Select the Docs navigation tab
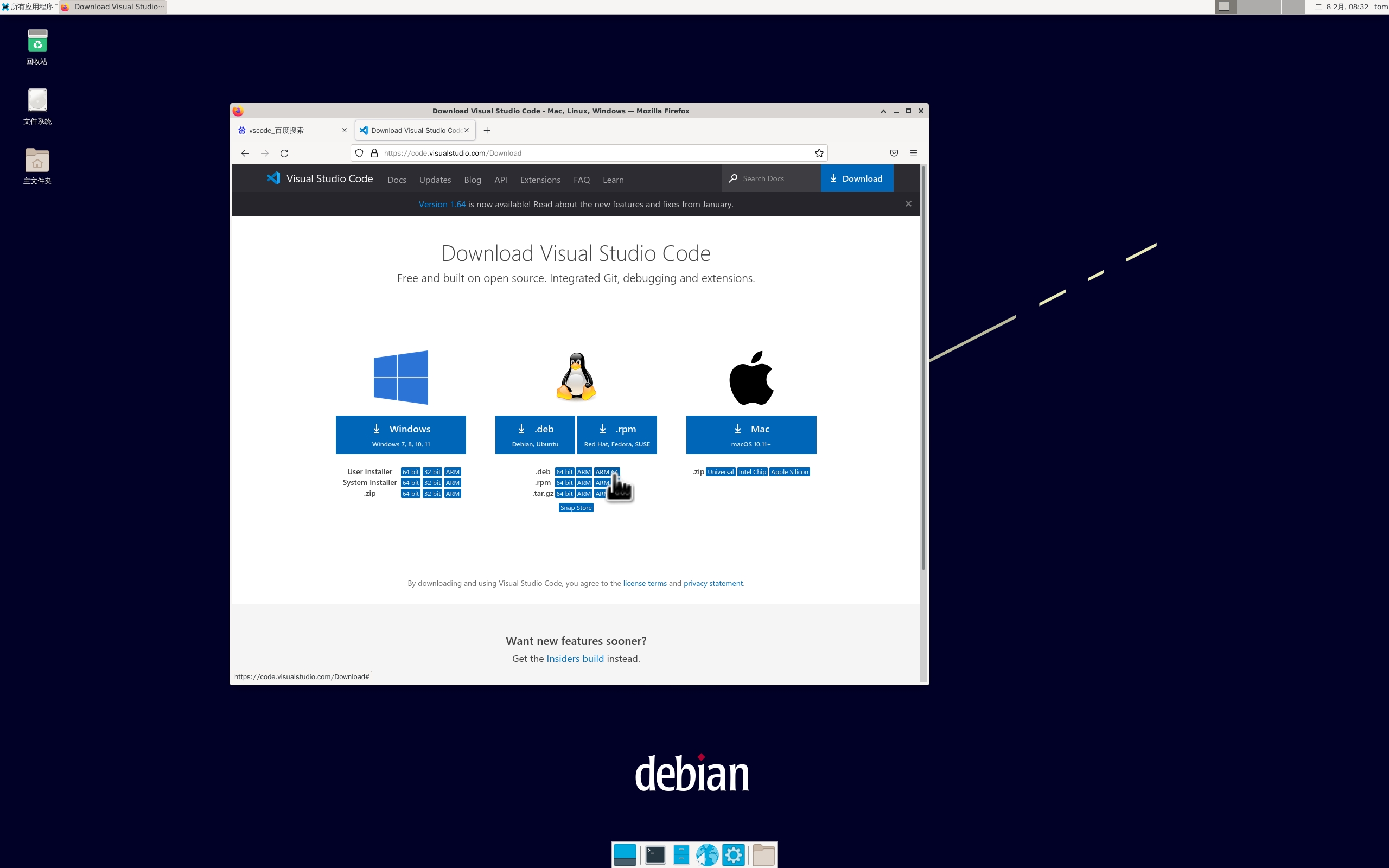This screenshot has height=868, width=1389. (397, 179)
